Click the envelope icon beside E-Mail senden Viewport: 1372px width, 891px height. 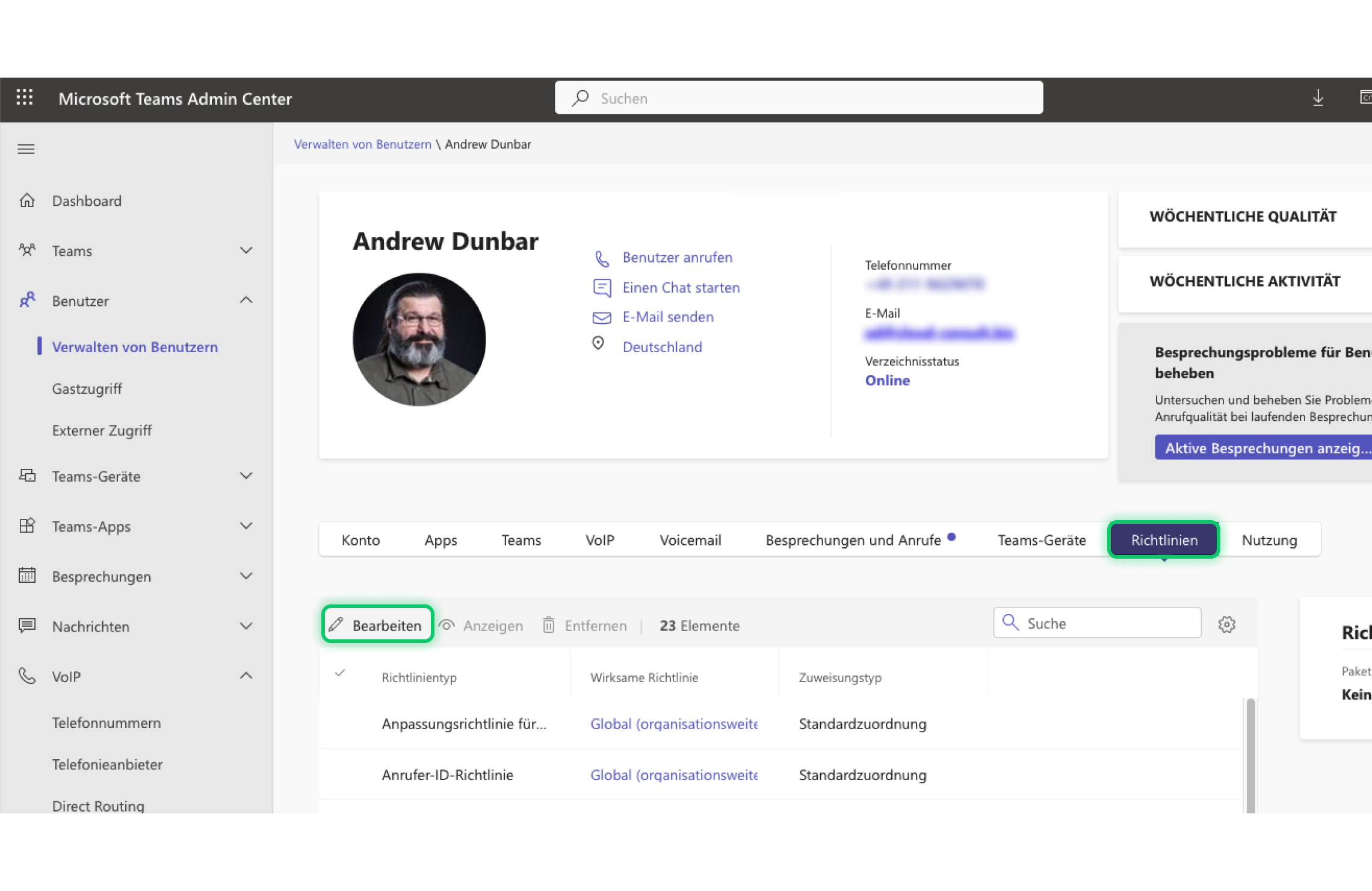coord(602,317)
